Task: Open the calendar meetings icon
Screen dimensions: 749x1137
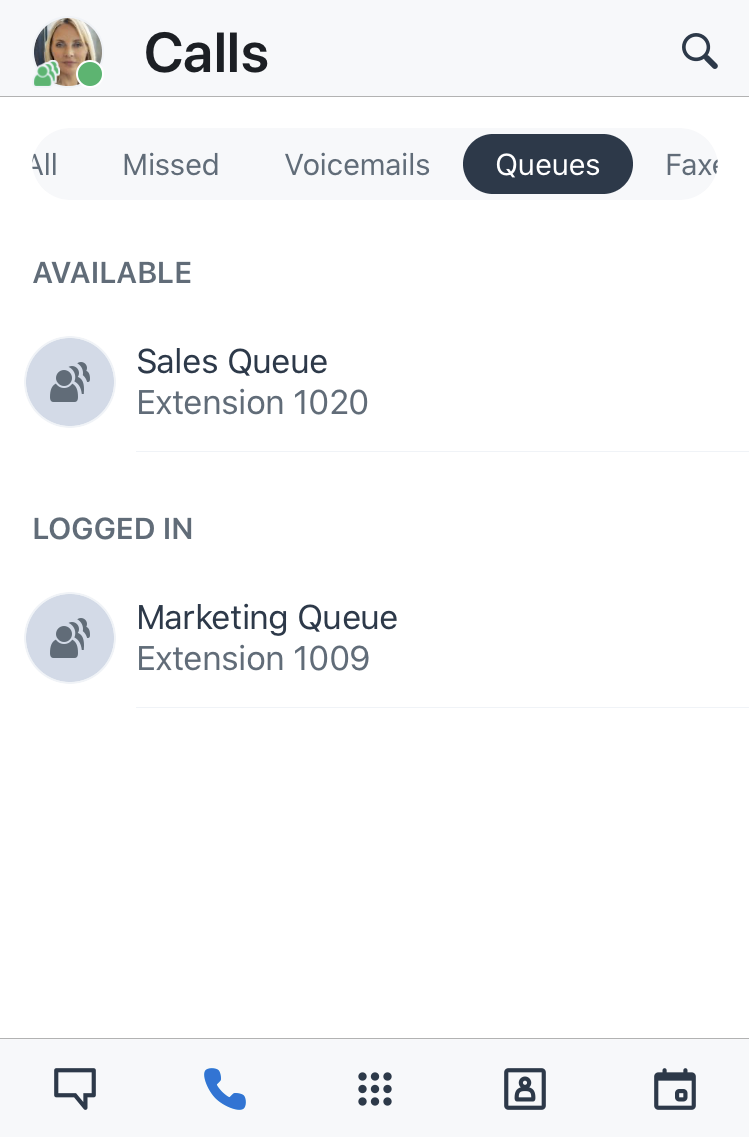Action: [x=675, y=1088]
